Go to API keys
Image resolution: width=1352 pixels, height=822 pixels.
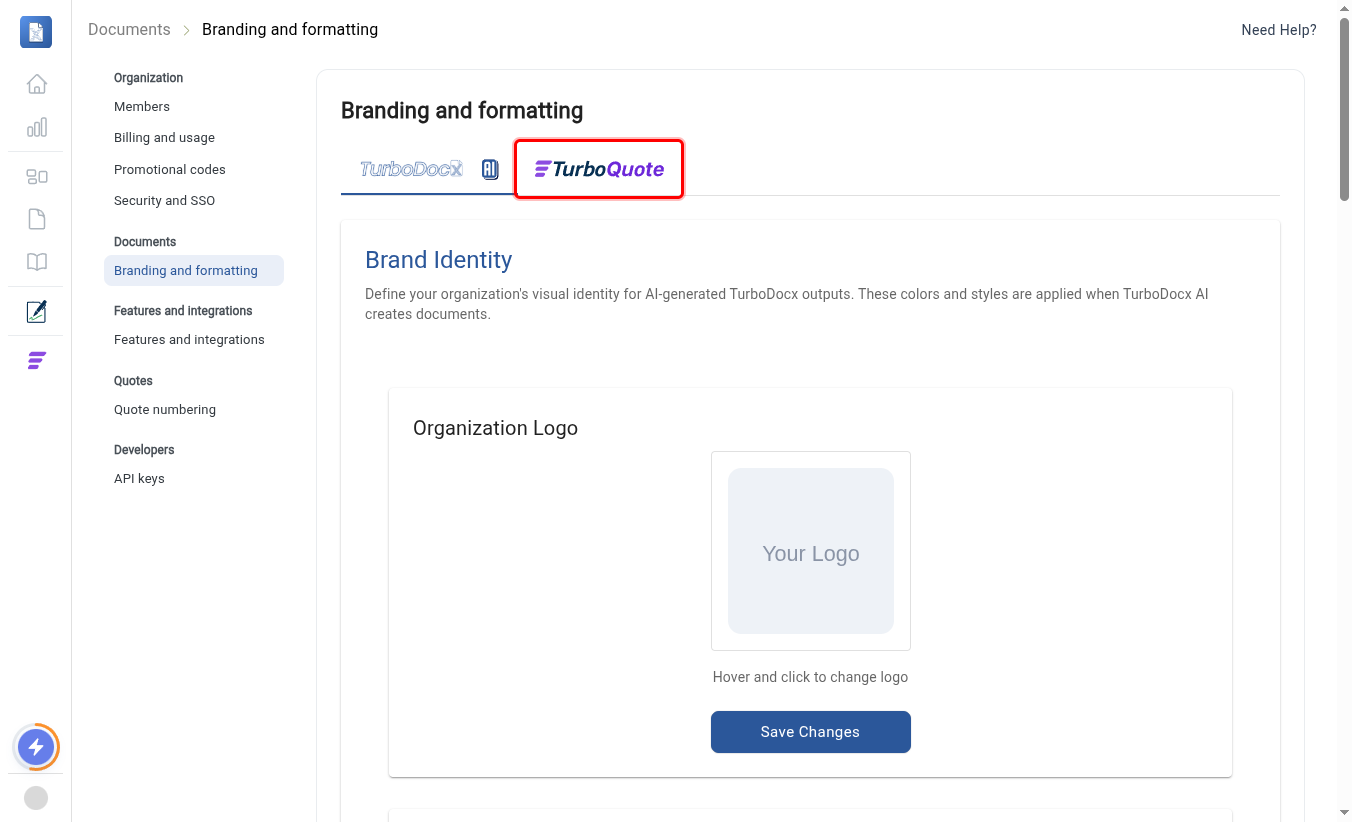tap(139, 479)
